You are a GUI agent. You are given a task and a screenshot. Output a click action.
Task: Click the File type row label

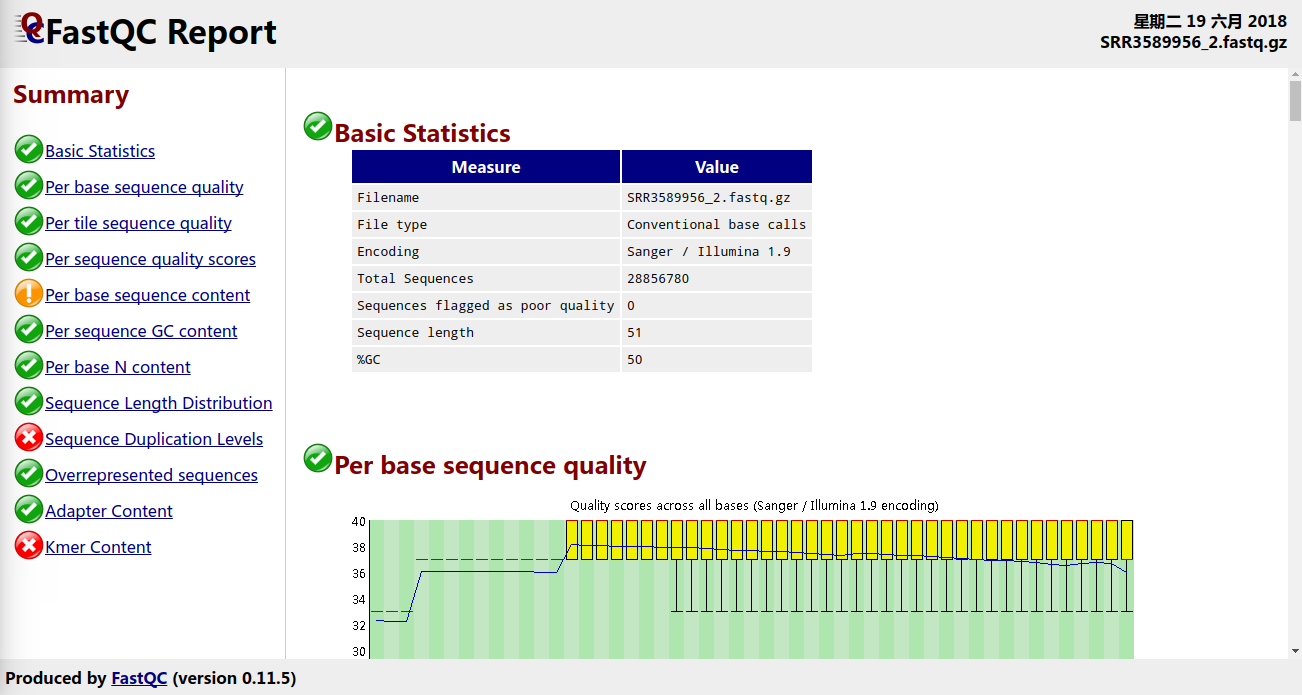pos(392,224)
